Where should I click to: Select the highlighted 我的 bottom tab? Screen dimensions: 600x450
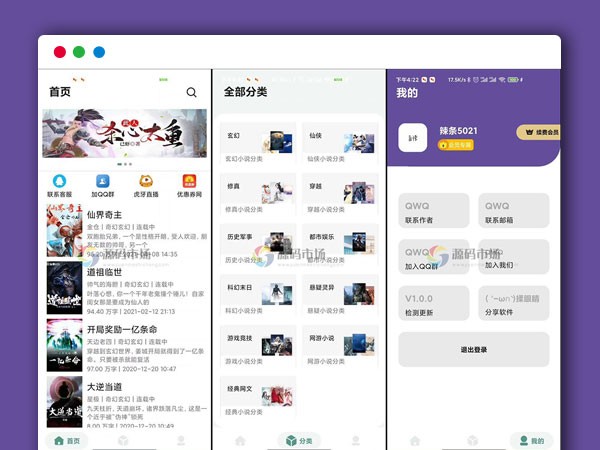pyautogui.click(x=531, y=440)
